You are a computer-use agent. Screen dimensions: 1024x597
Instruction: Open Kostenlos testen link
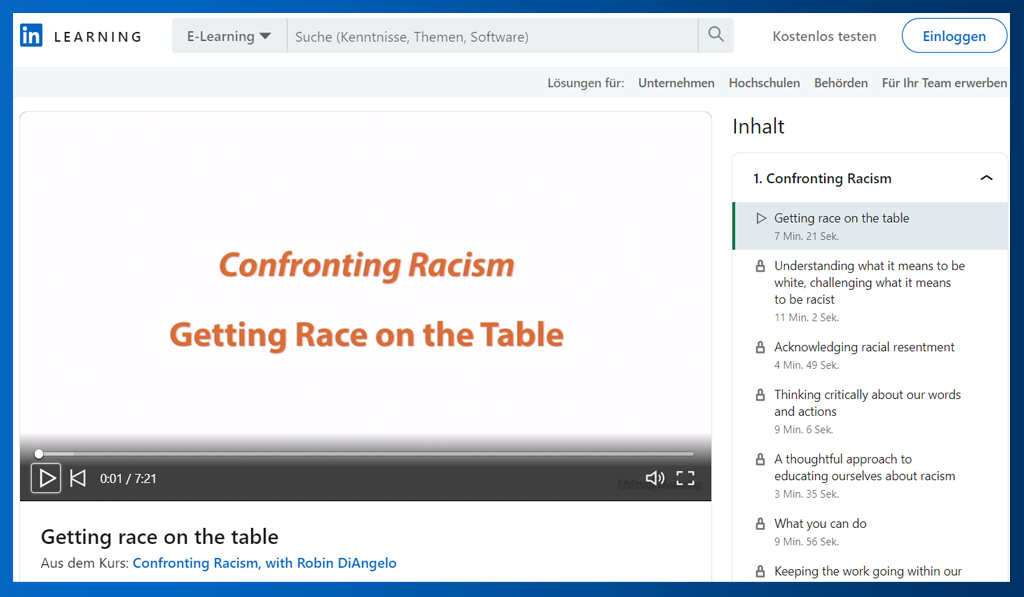click(x=824, y=37)
